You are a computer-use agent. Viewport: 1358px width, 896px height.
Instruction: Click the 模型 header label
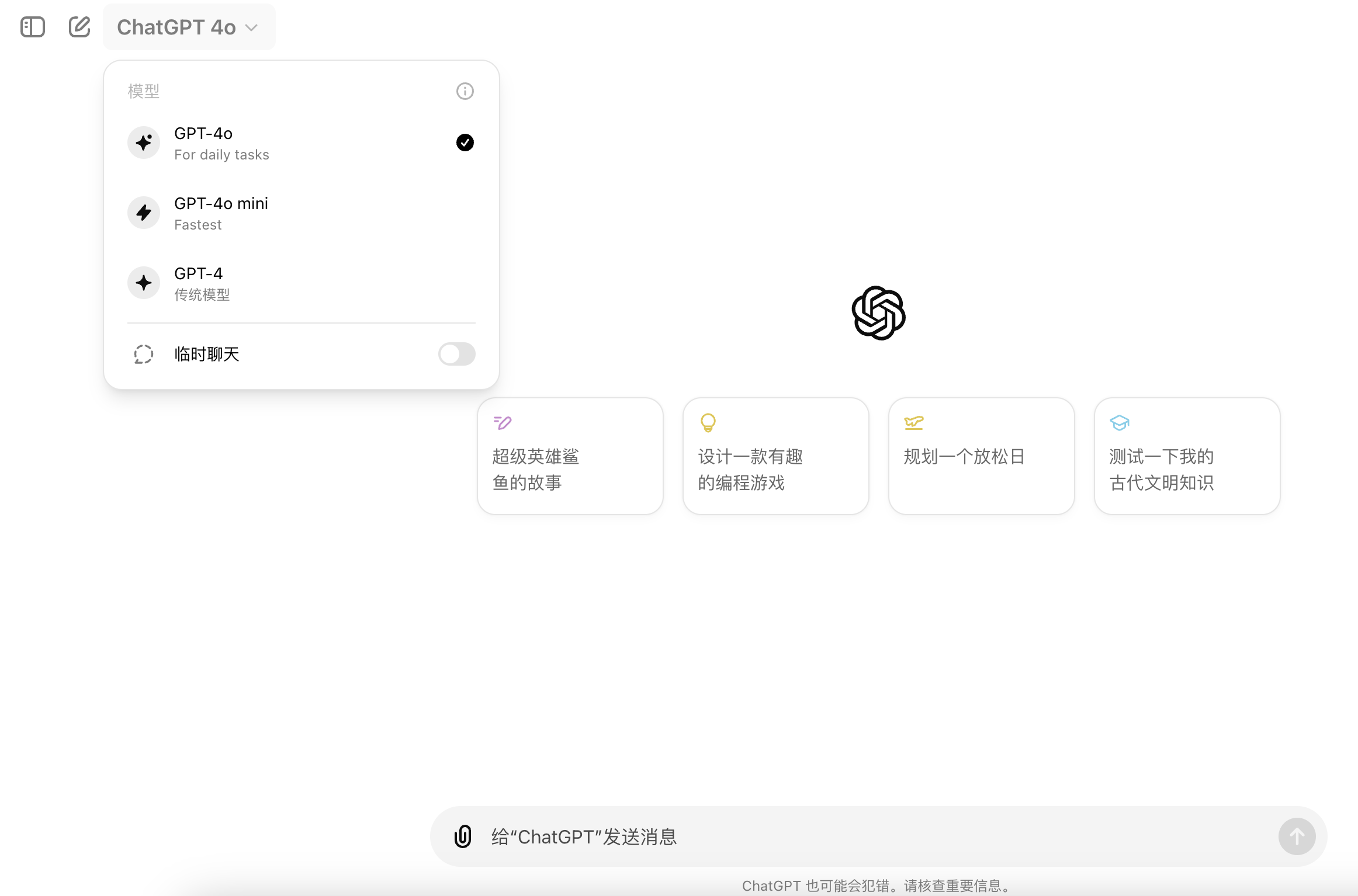(x=144, y=91)
